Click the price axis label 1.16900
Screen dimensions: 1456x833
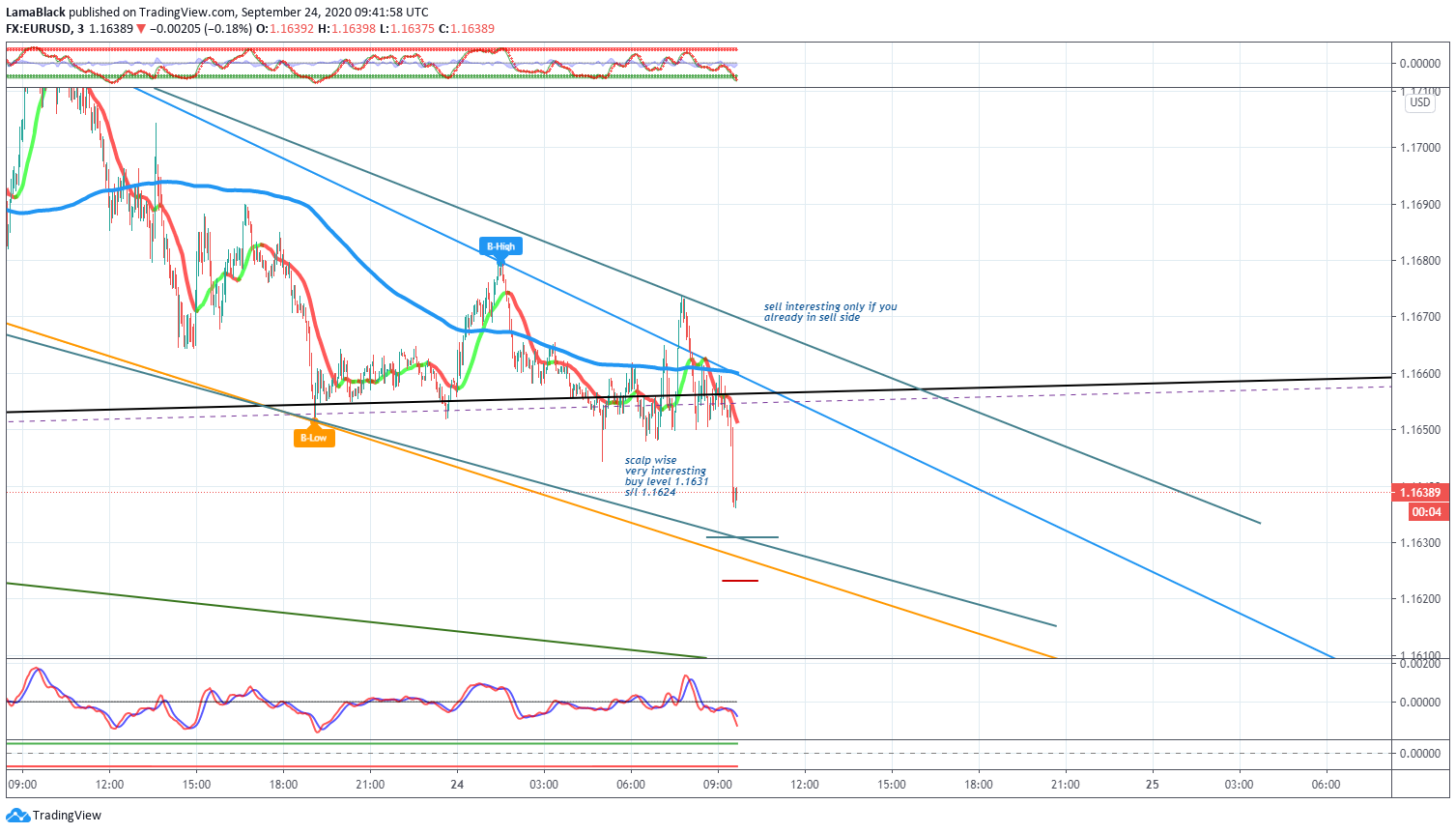click(1420, 205)
